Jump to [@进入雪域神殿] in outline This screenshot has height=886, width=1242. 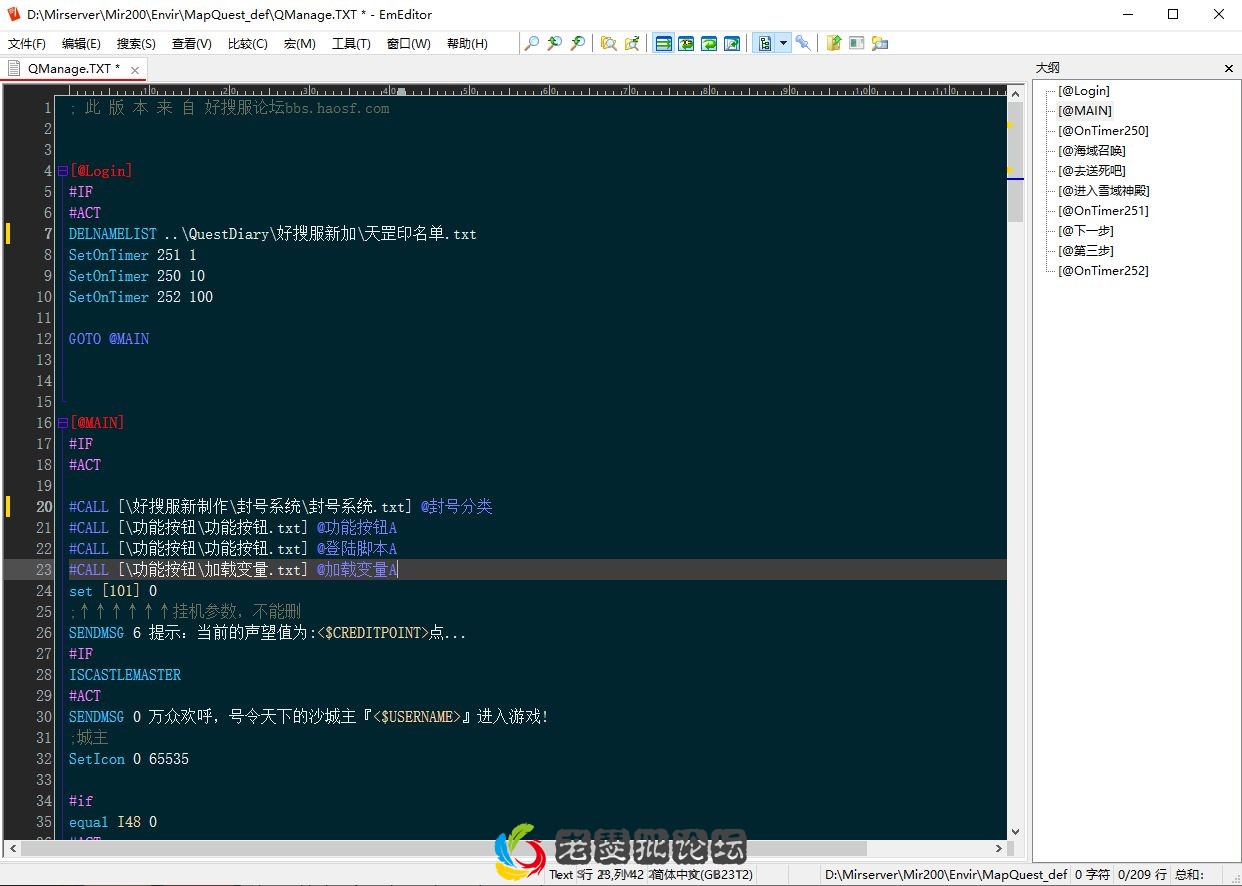click(x=1103, y=191)
